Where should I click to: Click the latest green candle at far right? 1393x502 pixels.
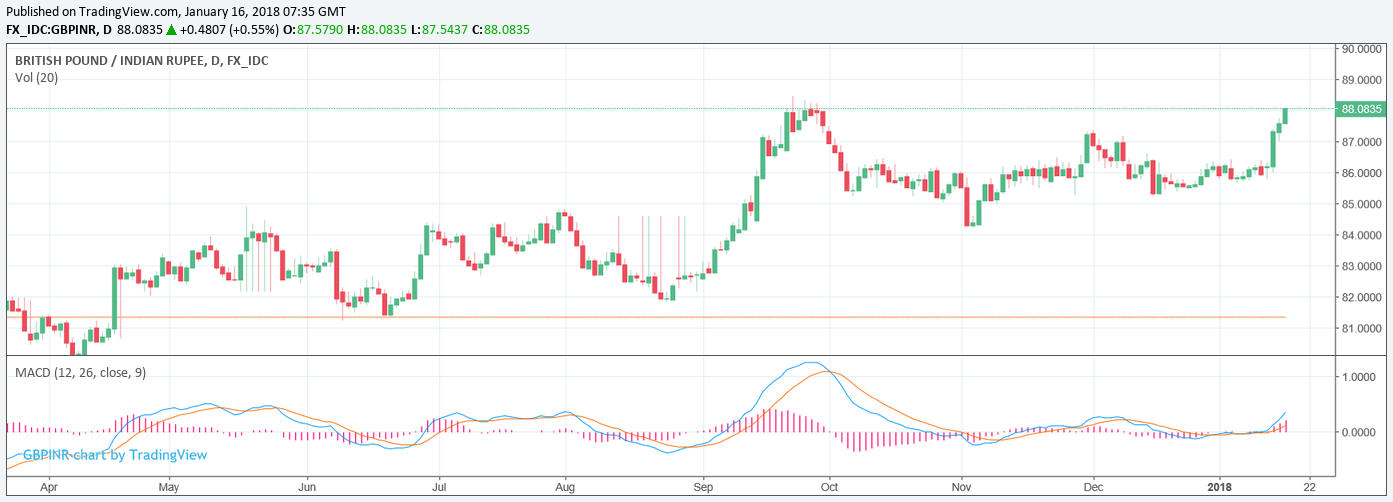[x=1284, y=115]
